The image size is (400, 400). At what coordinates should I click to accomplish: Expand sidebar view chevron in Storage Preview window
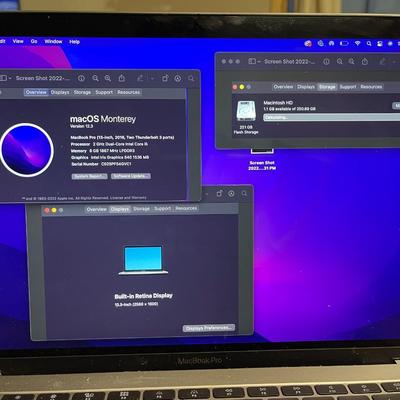coord(259,62)
